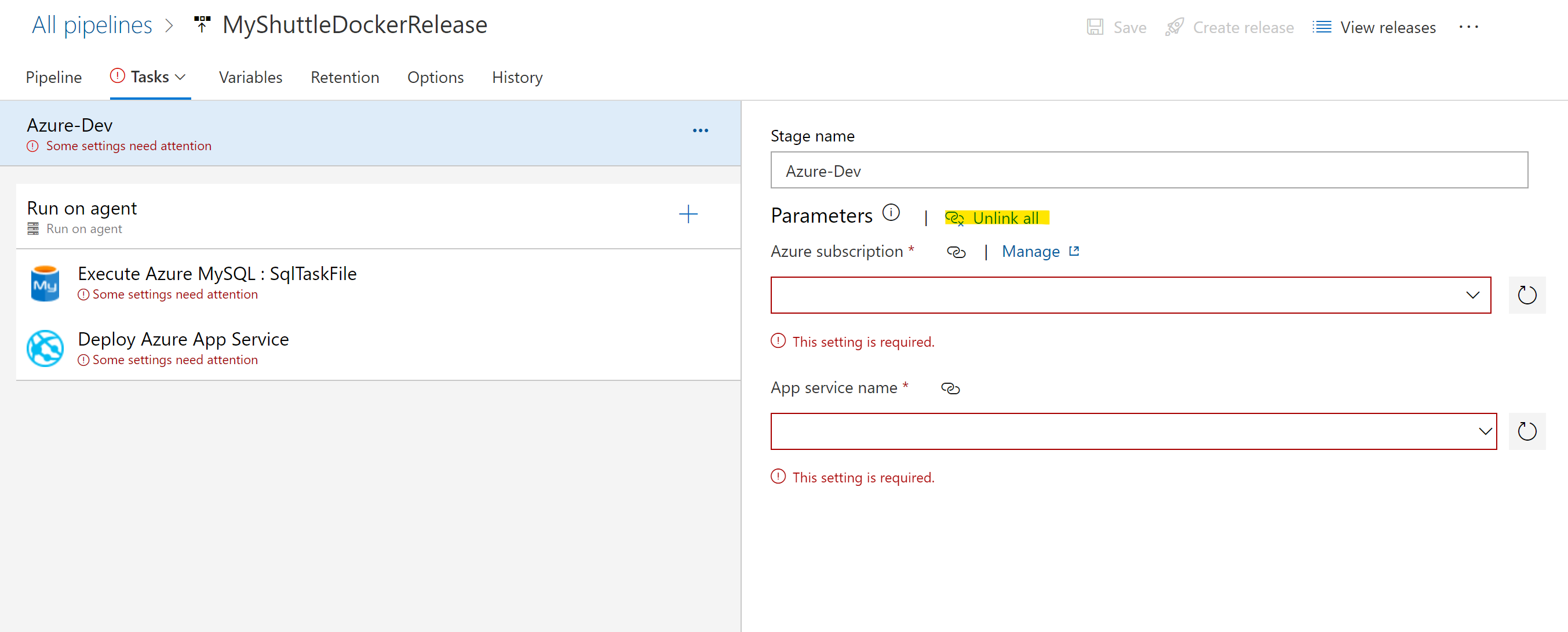Click the Manage external link icon

click(1074, 251)
